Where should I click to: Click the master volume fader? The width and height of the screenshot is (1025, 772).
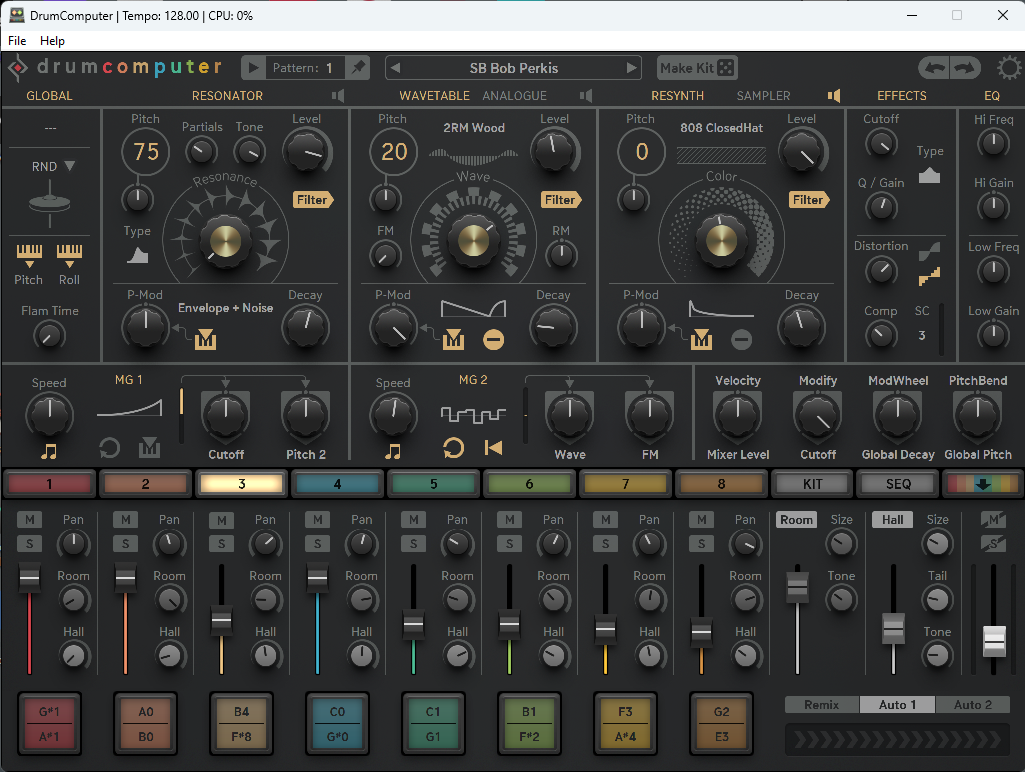pyautogui.click(x=994, y=641)
